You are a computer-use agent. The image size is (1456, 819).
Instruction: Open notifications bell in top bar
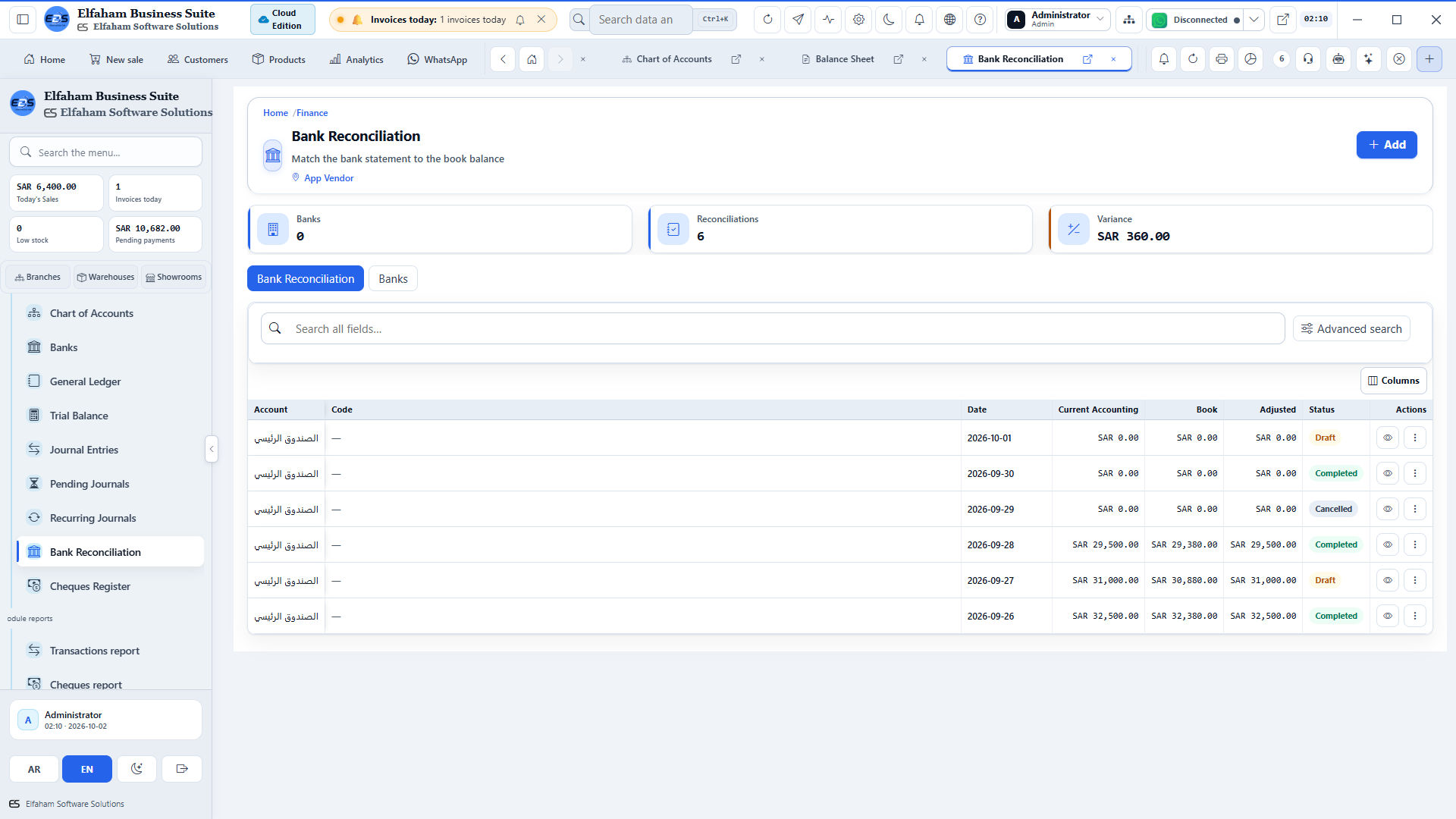[x=919, y=20]
